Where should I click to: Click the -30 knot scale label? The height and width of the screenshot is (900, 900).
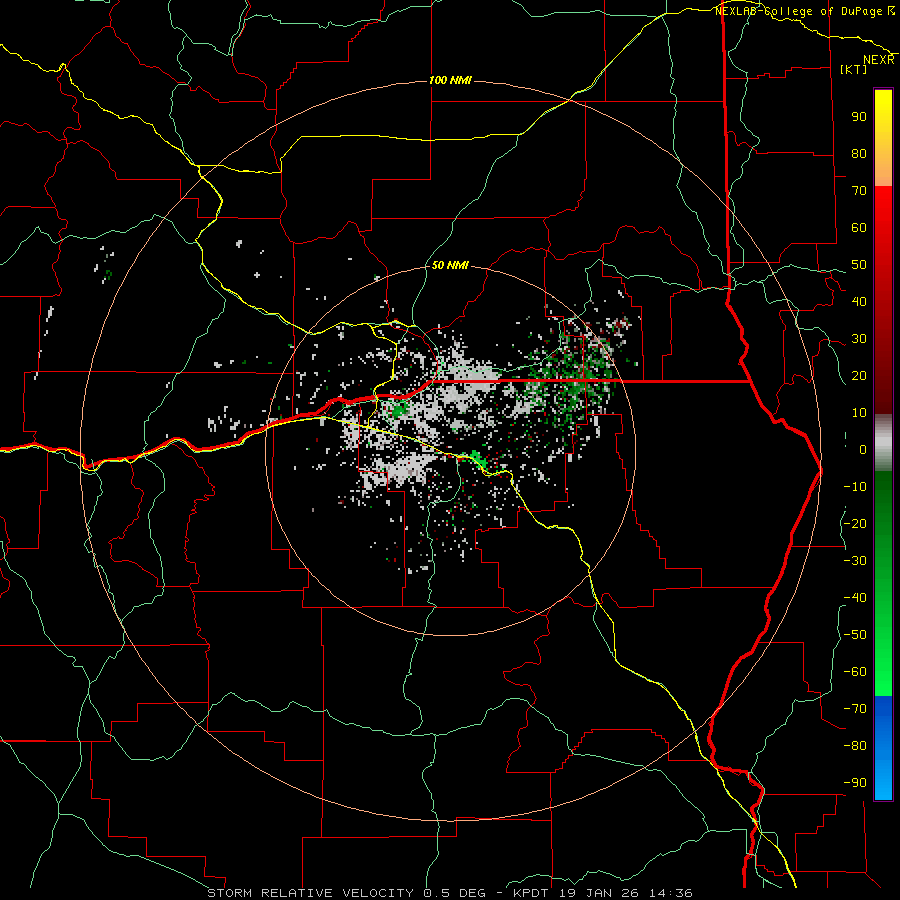pyautogui.click(x=855, y=561)
